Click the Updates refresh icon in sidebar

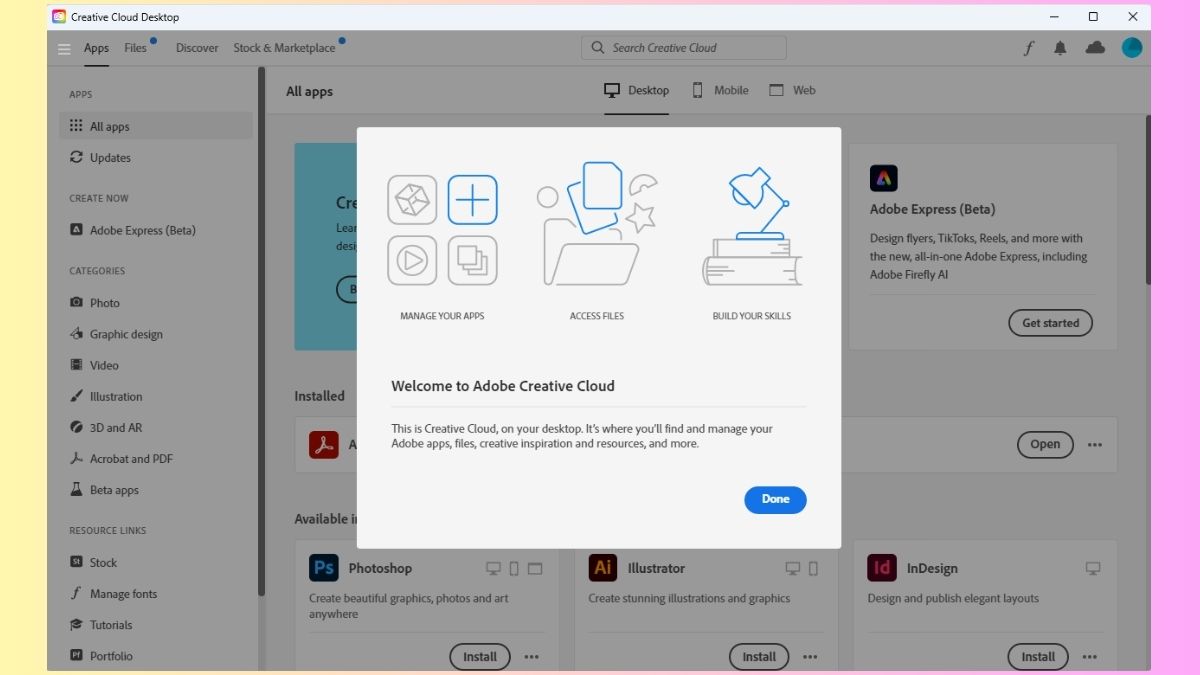[77, 157]
